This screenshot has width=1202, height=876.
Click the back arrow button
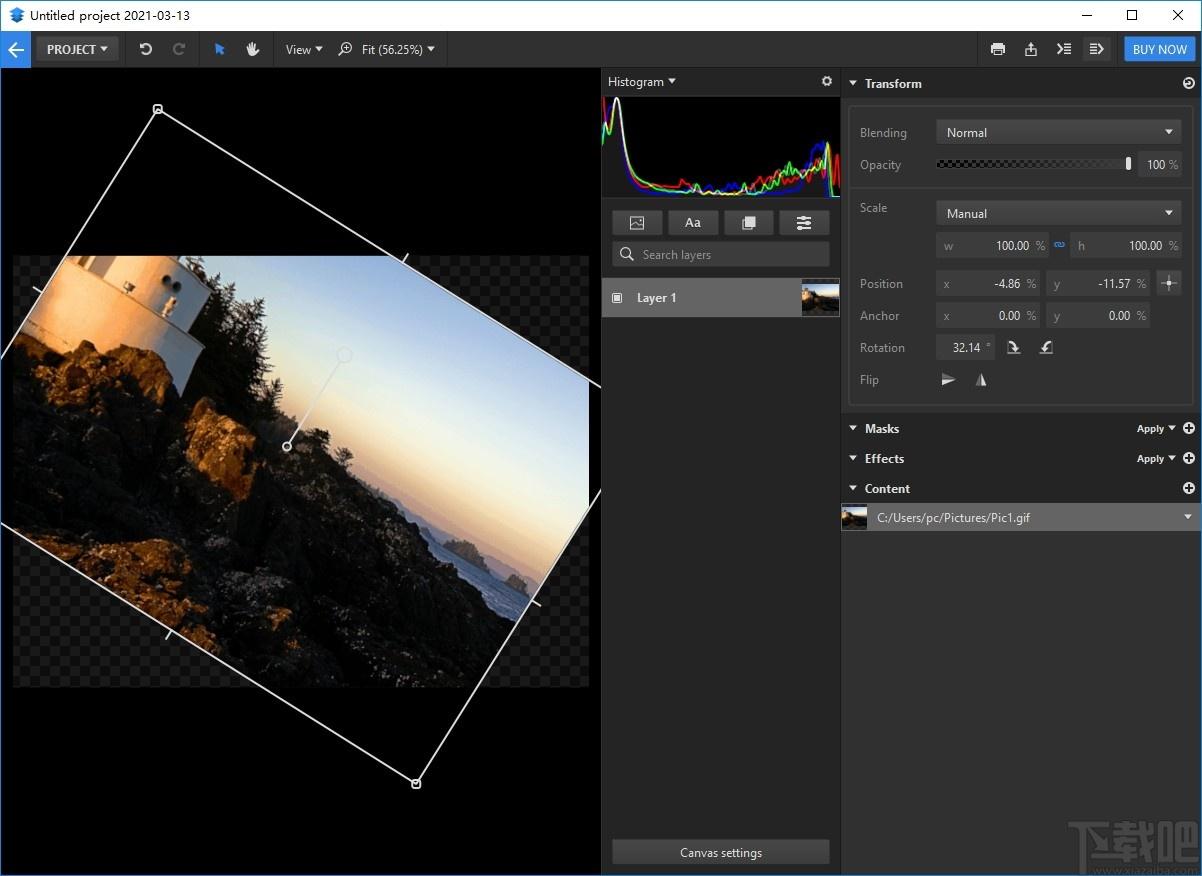pos(16,49)
